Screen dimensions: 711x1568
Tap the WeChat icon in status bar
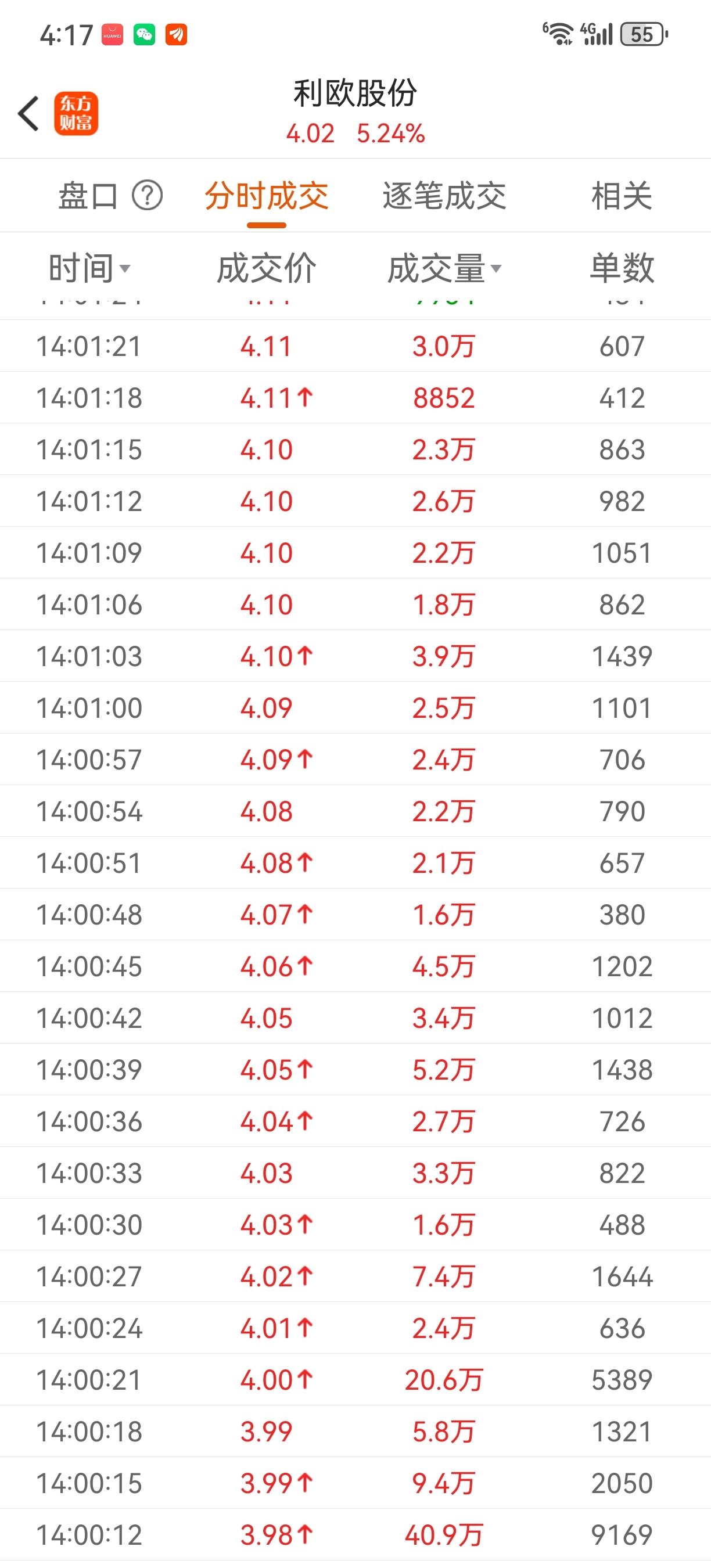click(x=144, y=35)
